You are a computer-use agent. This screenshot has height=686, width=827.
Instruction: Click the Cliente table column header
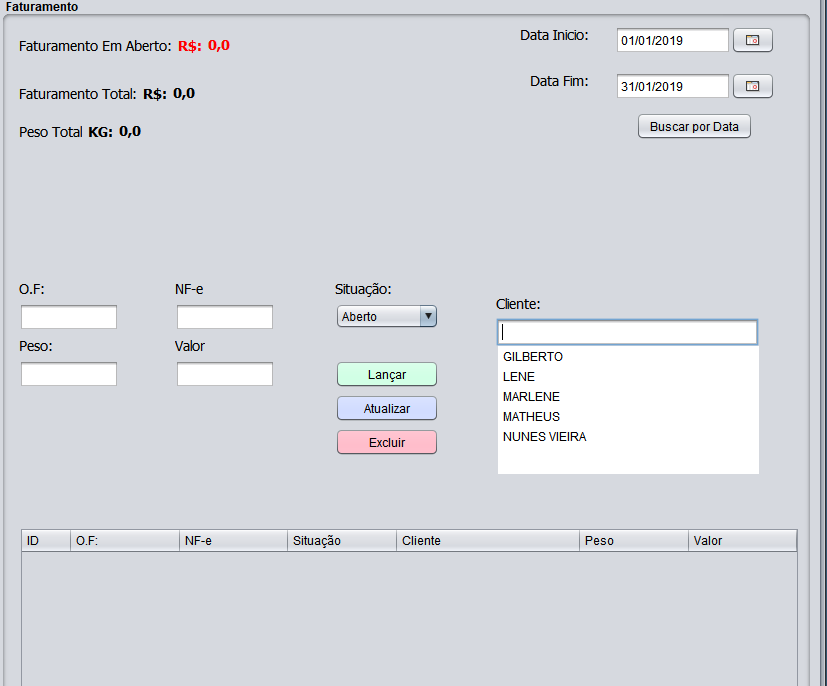488,541
